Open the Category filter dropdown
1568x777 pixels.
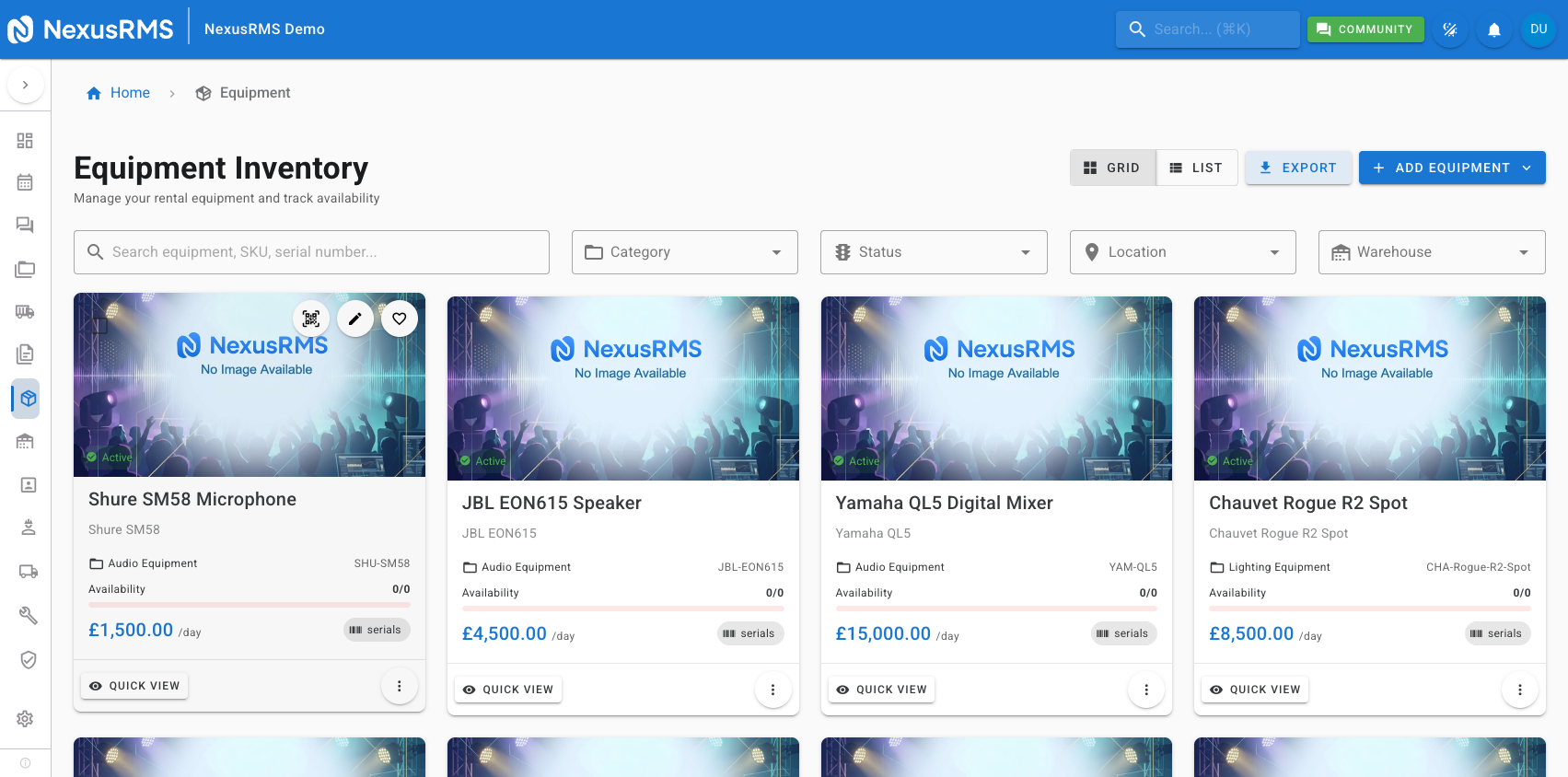[684, 252]
